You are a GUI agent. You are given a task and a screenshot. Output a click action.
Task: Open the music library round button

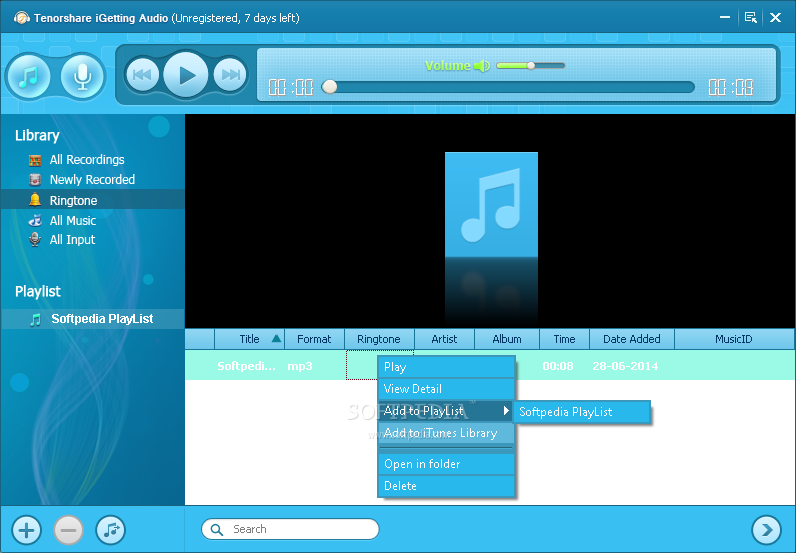click(28, 76)
